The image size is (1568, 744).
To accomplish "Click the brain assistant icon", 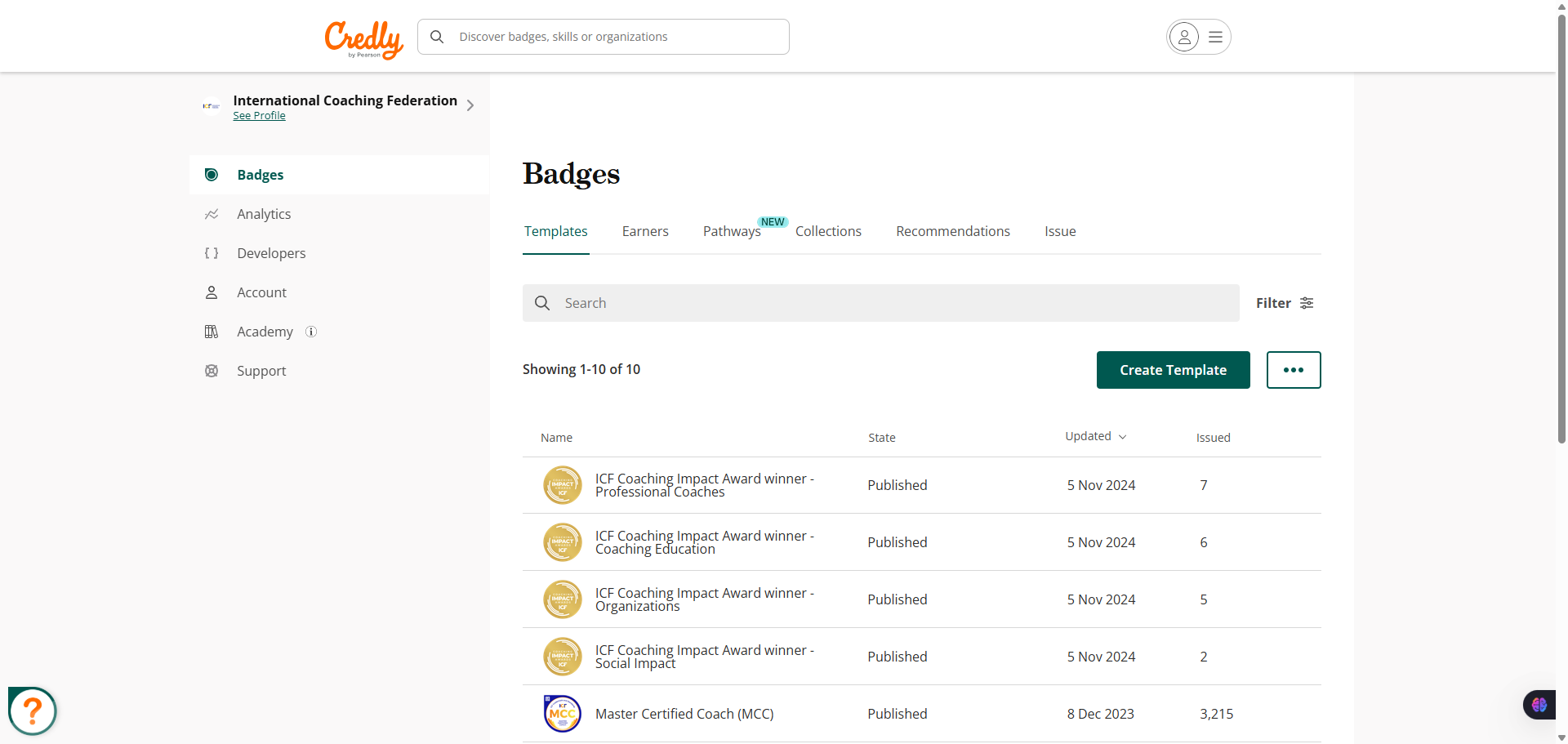I will tap(1539, 705).
